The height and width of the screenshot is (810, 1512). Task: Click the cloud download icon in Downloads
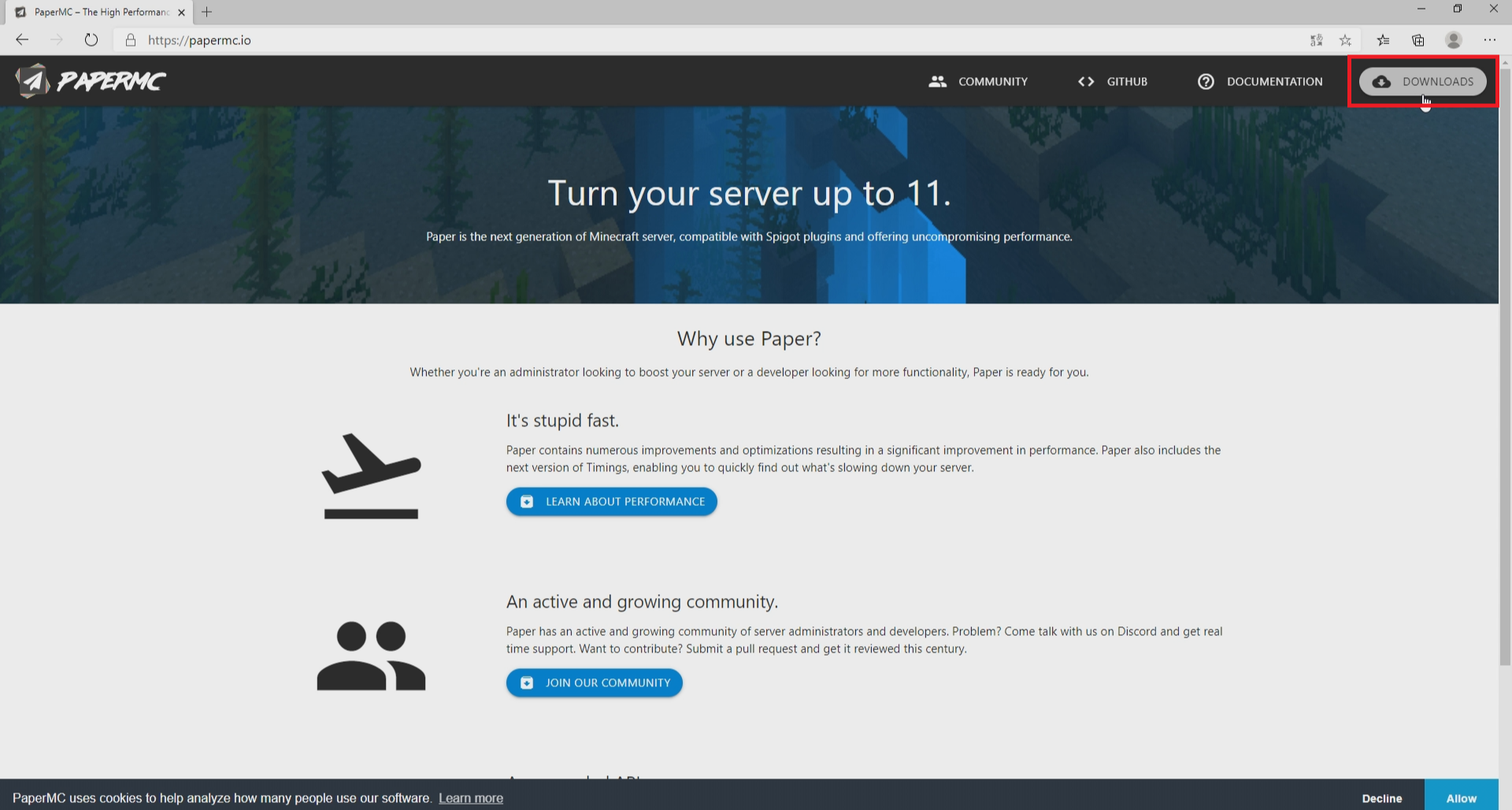[x=1381, y=81]
